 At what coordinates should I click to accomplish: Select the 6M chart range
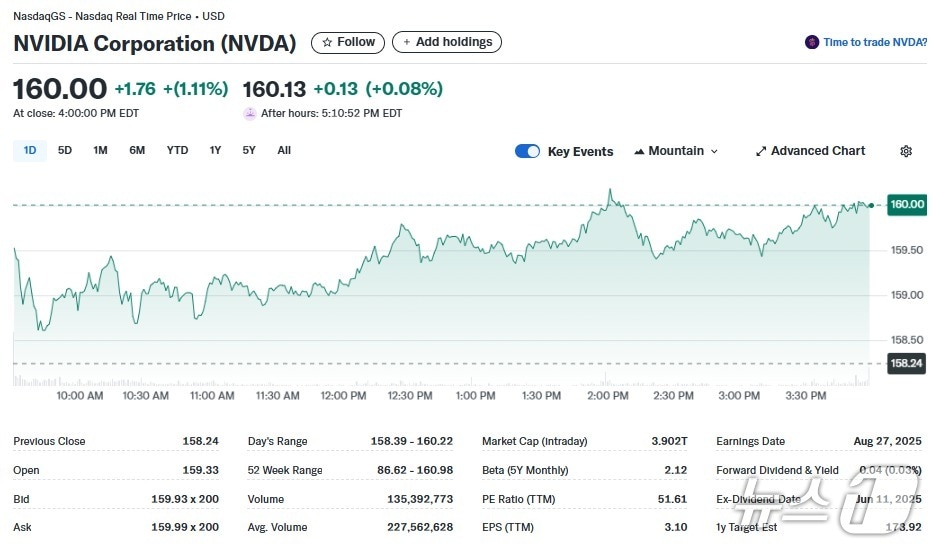[x=137, y=150]
